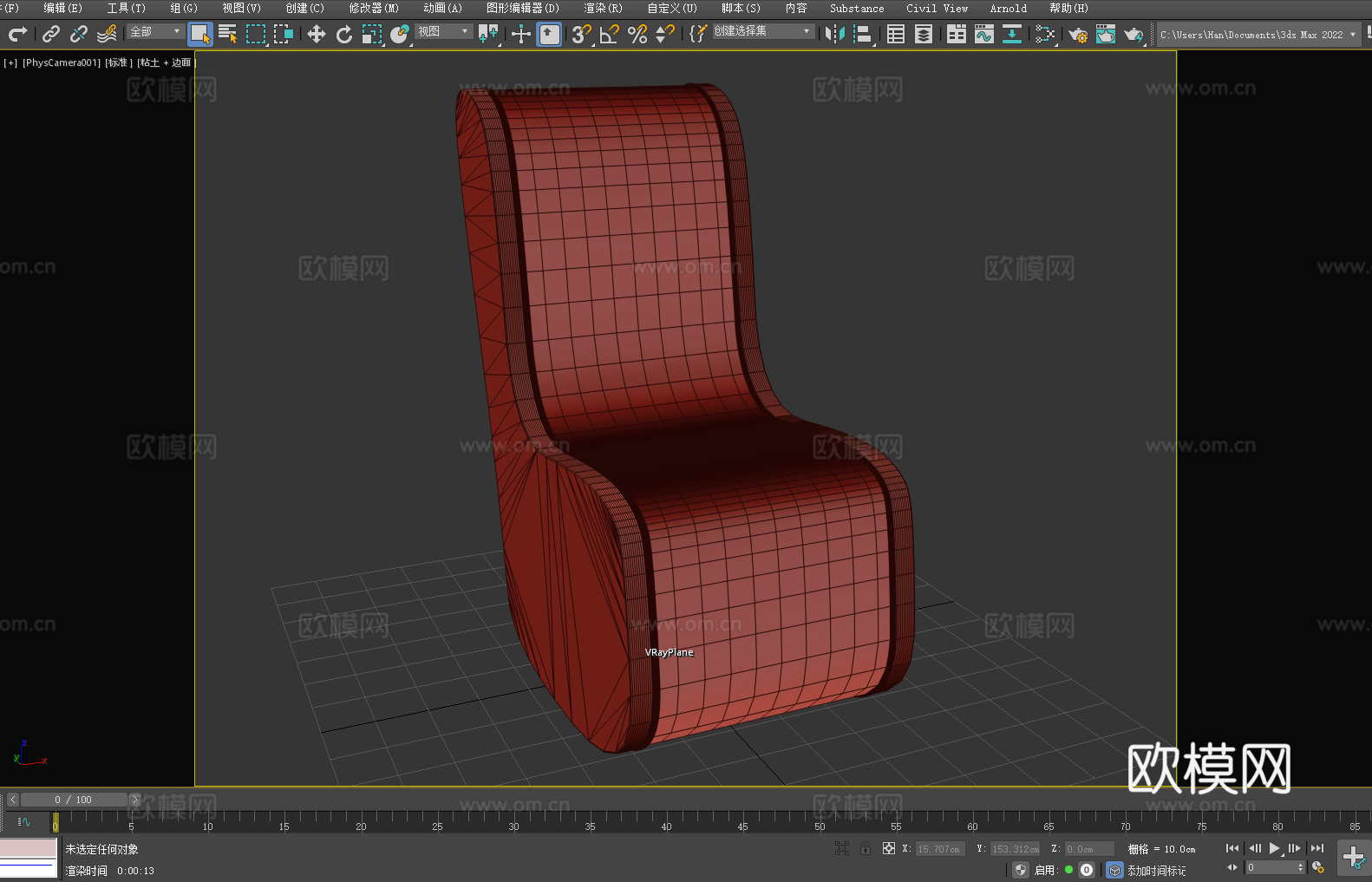Click the Select and Place tool
The height and width of the screenshot is (882, 1372).
pos(400,34)
